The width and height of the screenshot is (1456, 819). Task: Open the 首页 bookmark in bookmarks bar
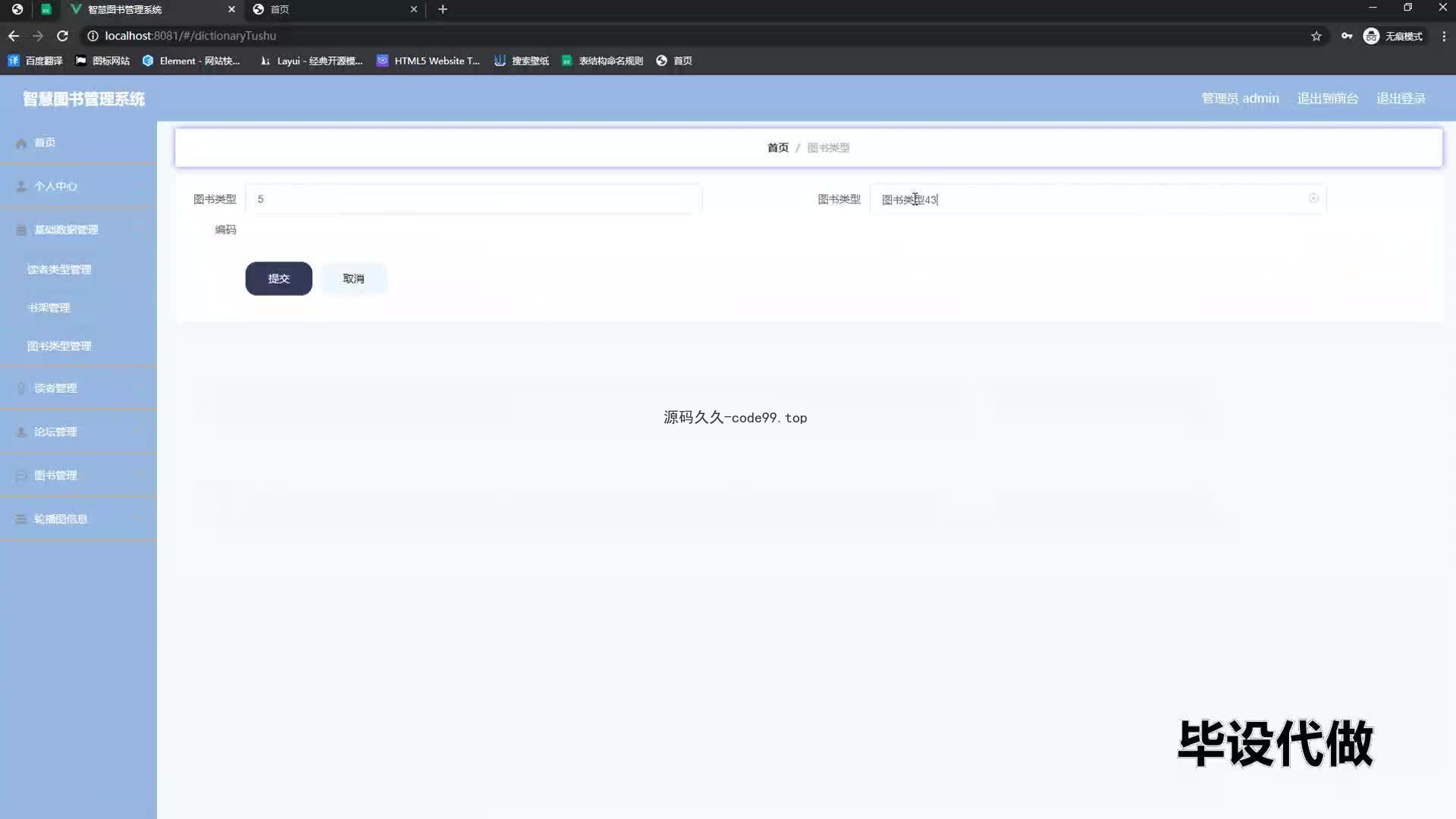coord(674,61)
